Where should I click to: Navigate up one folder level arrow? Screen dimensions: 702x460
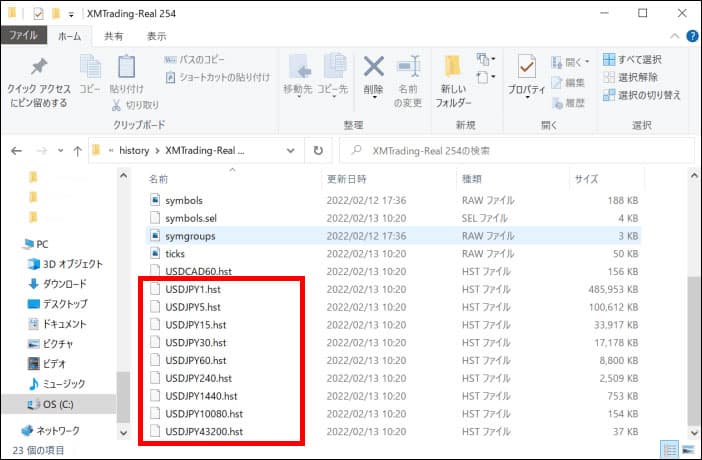[77, 150]
